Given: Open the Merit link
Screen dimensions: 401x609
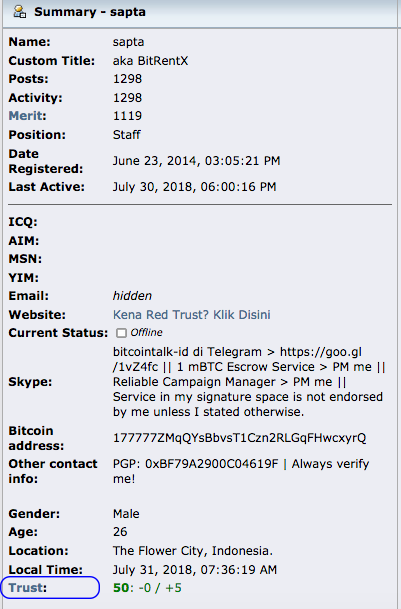Looking at the screenshot, I should tap(26, 116).
